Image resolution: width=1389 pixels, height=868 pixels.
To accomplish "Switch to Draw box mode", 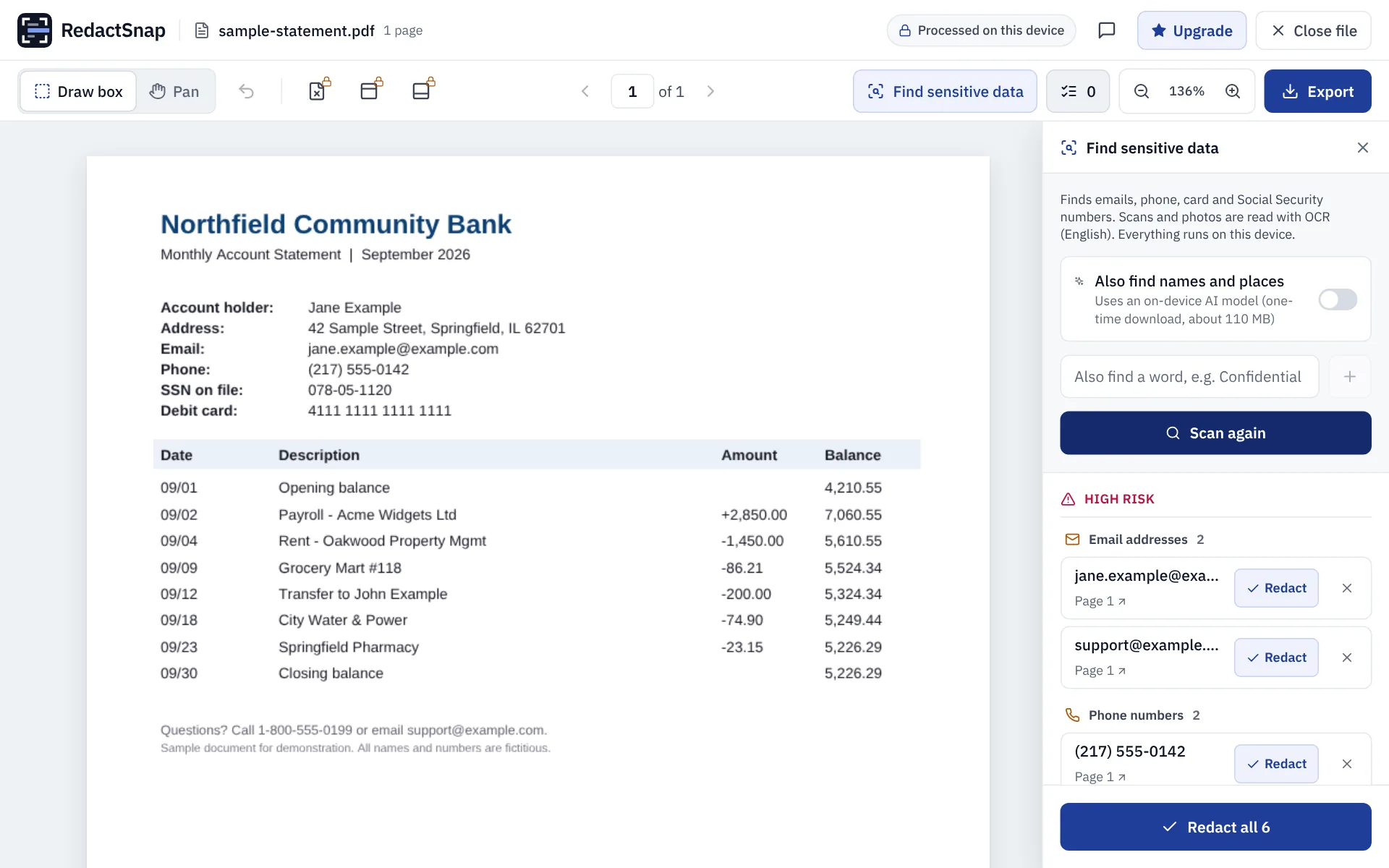I will [x=78, y=91].
